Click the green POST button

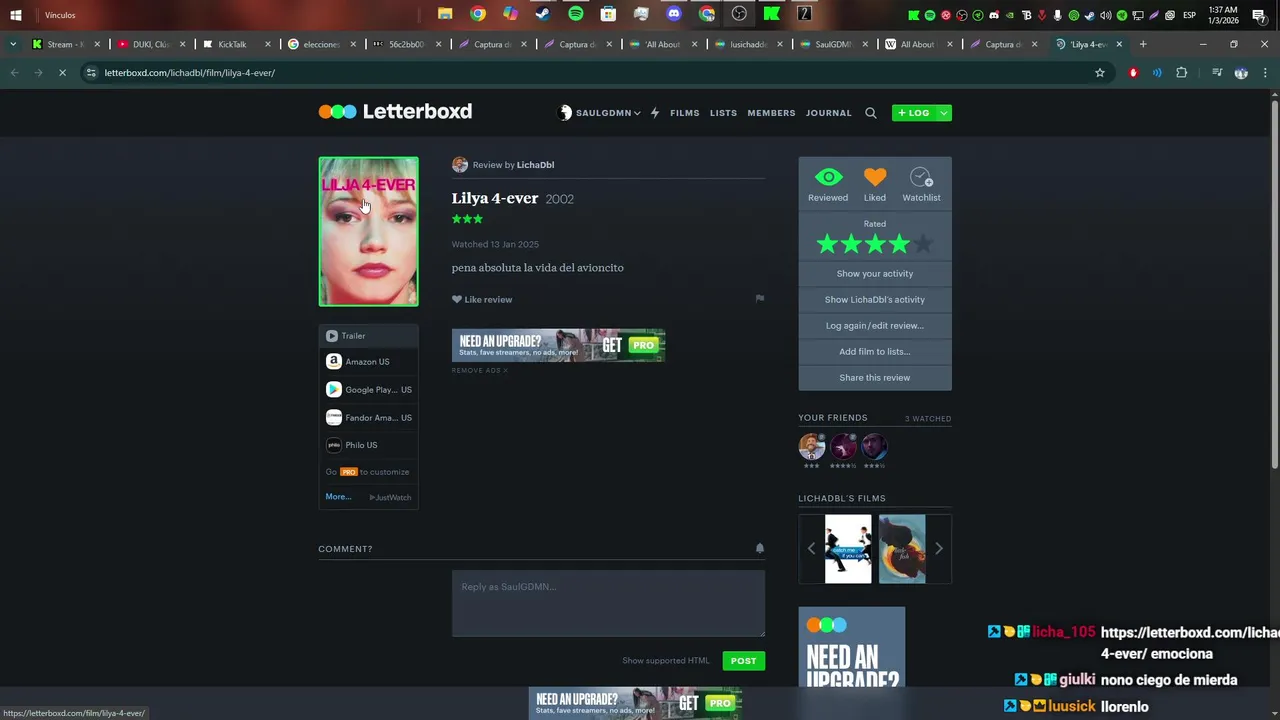[743, 661]
